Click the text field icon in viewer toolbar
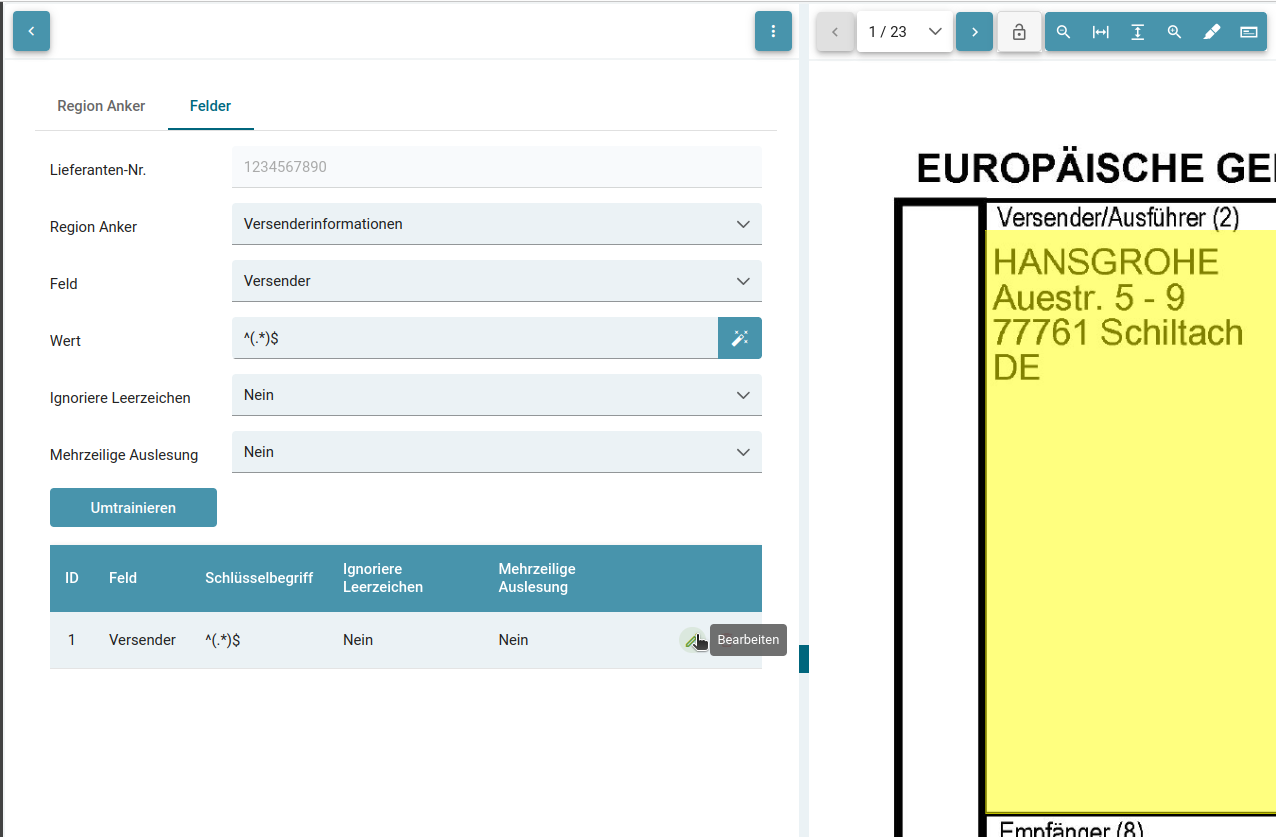 [x=1248, y=32]
